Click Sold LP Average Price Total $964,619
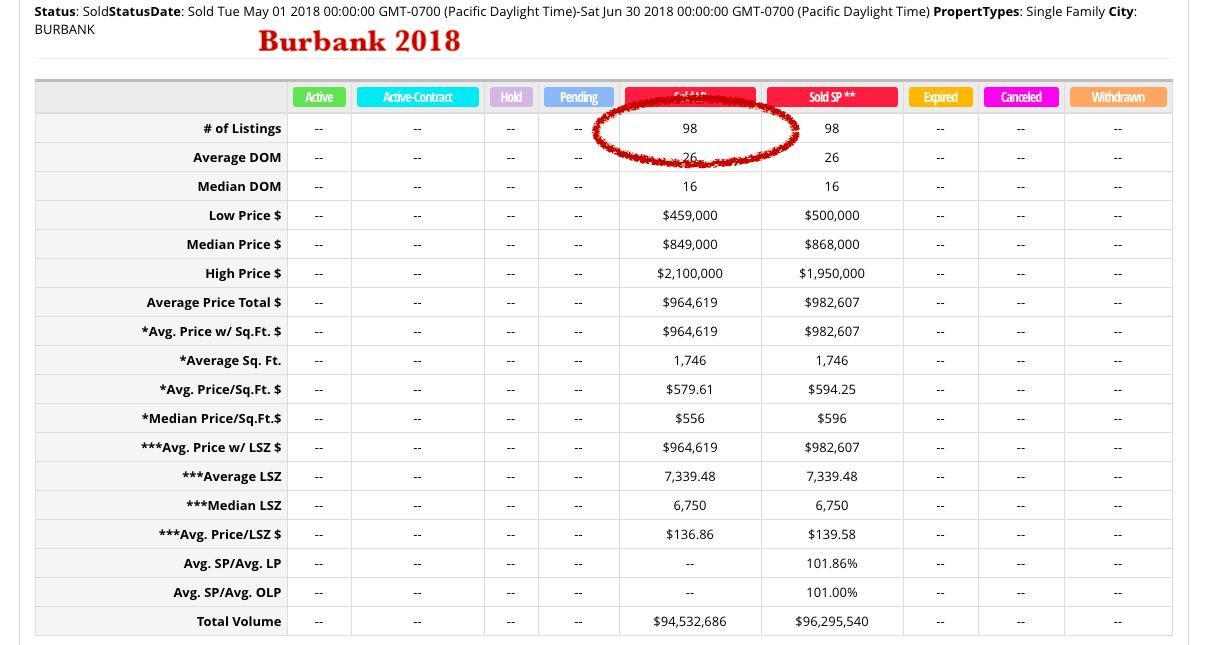This screenshot has width=1224, height=645. pos(690,302)
